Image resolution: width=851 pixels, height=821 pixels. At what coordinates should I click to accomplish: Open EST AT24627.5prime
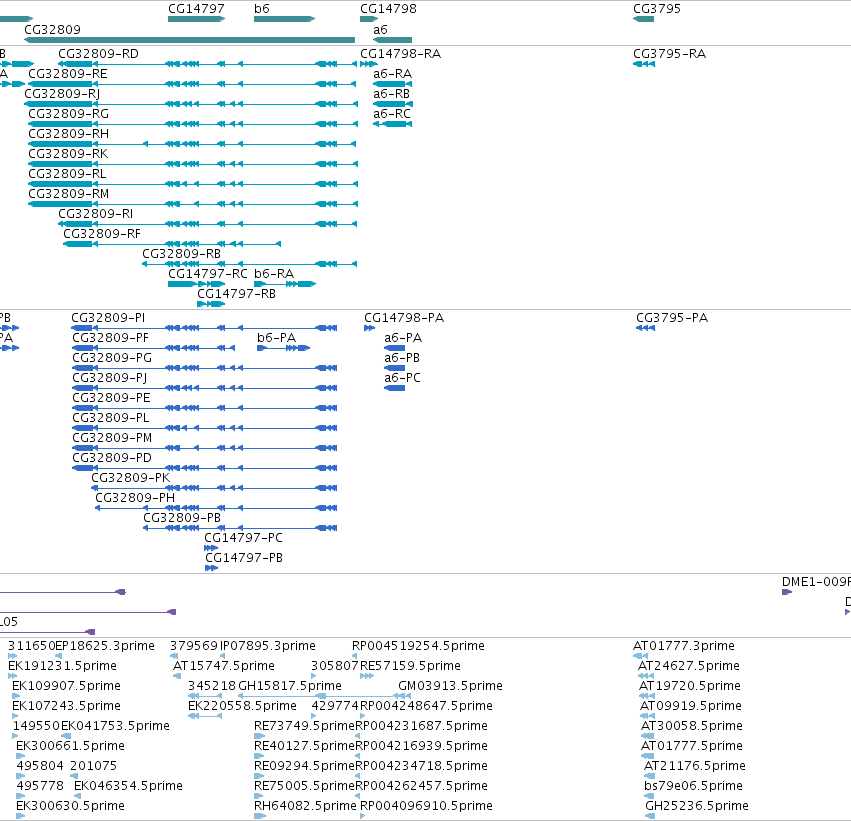[x=689, y=666]
